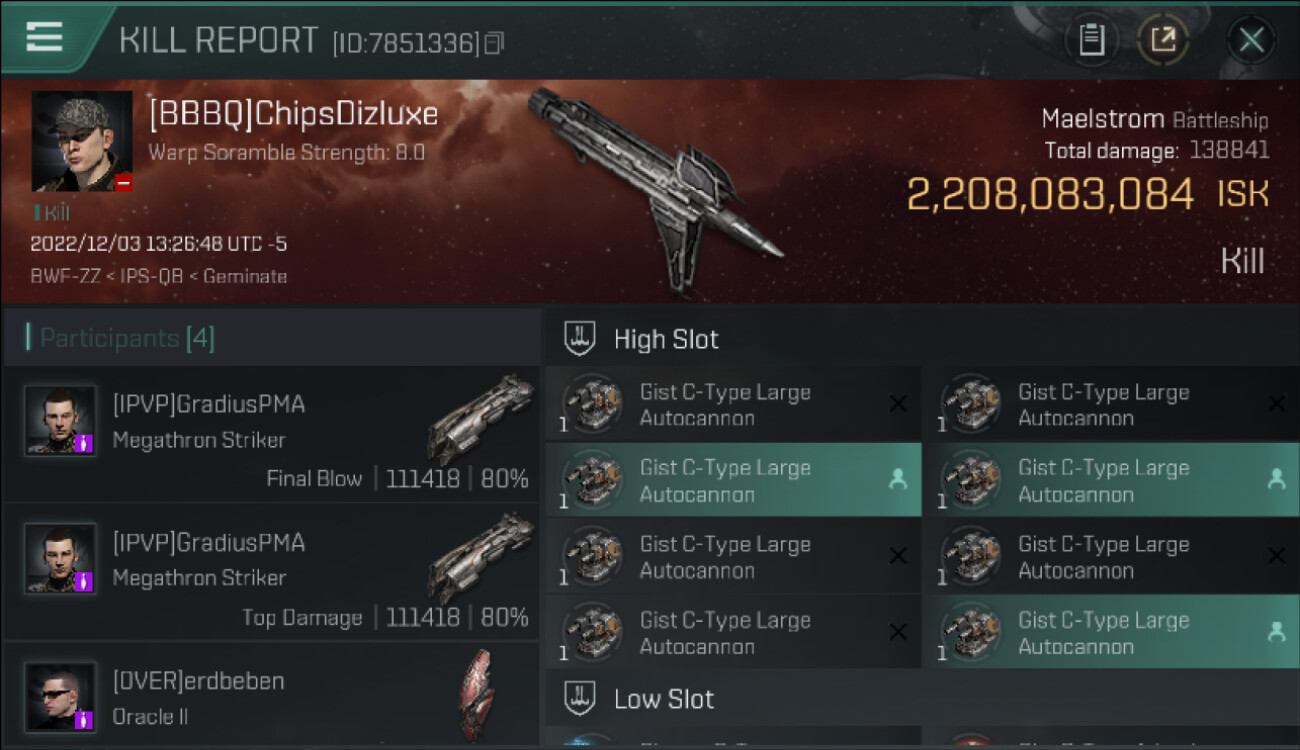The height and width of the screenshot is (750, 1300).
Task: Open the clipboard notes icon
Action: point(1091,40)
